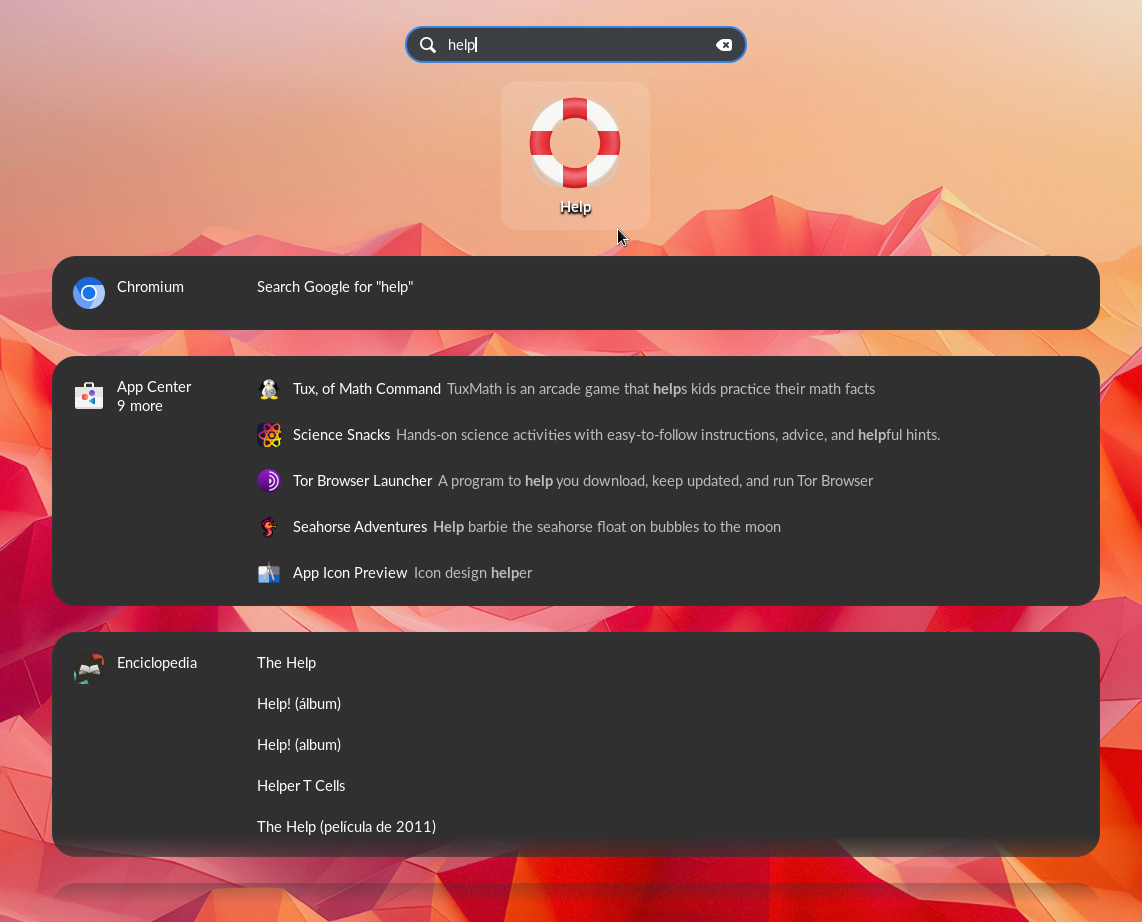Screen dimensions: 1142x922
Task: Open the Chromium browser icon
Action: pos(89,293)
